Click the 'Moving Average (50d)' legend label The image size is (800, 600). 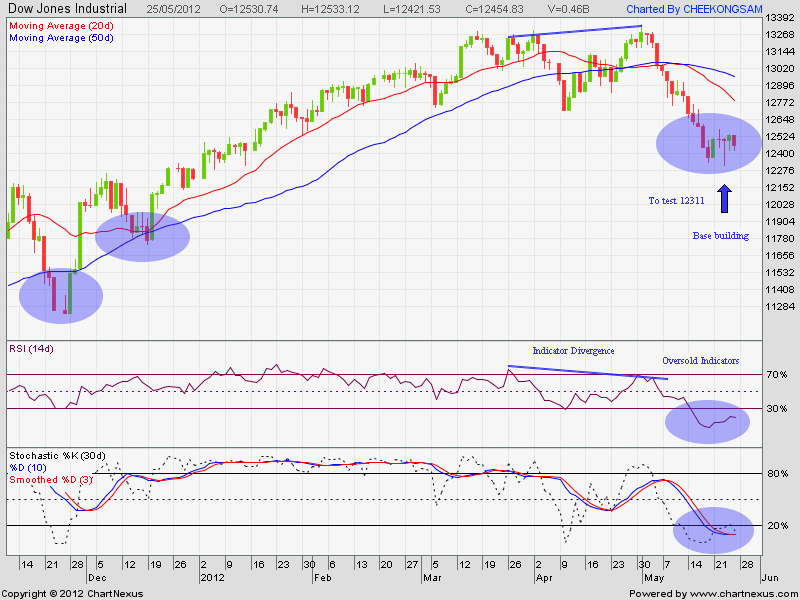[x=61, y=38]
